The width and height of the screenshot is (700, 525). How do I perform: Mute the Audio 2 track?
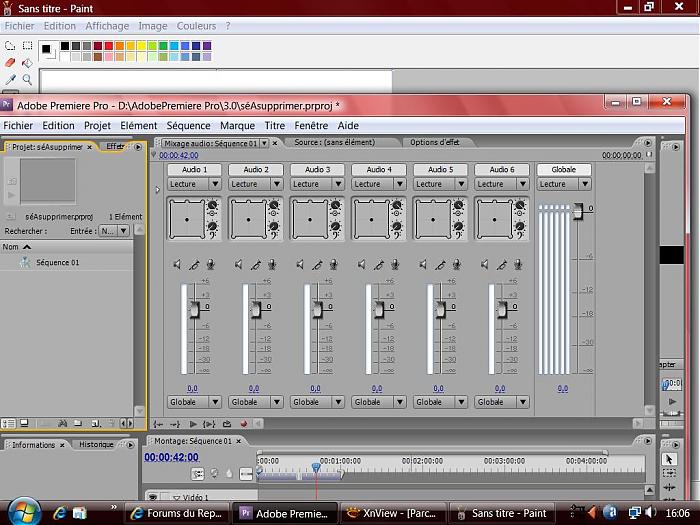pyautogui.click(x=239, y=265)
